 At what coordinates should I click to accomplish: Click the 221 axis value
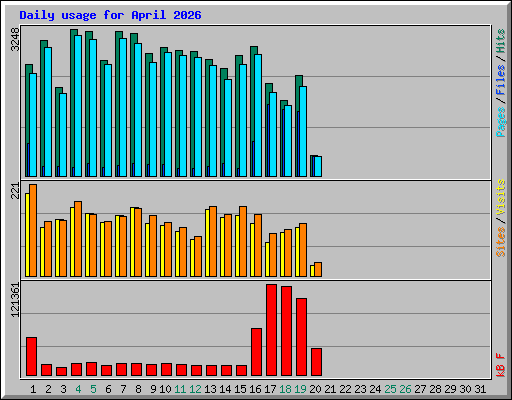coord(15,191)
